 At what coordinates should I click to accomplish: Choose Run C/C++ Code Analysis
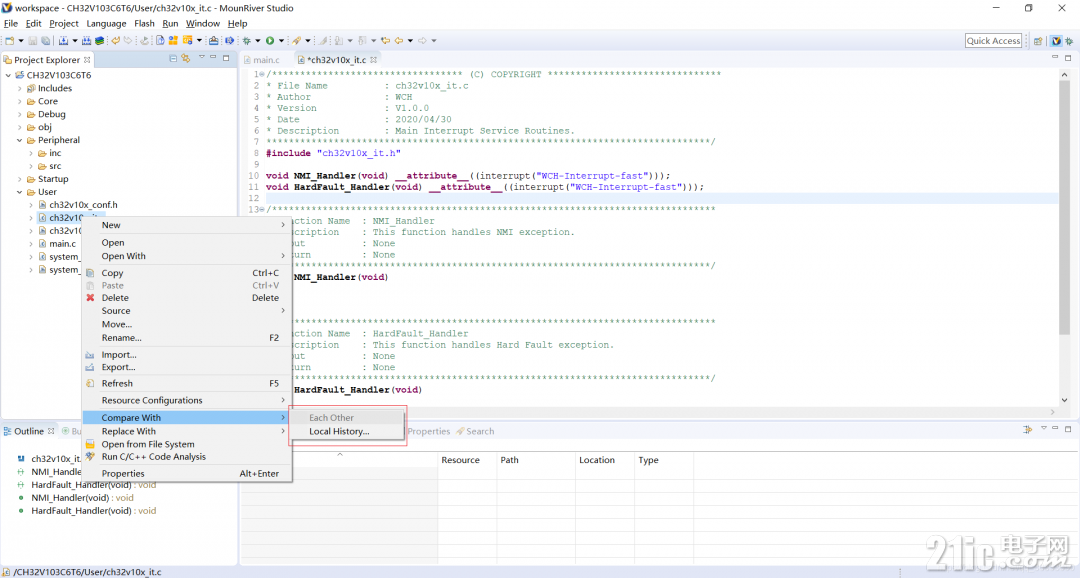(187, 457)
